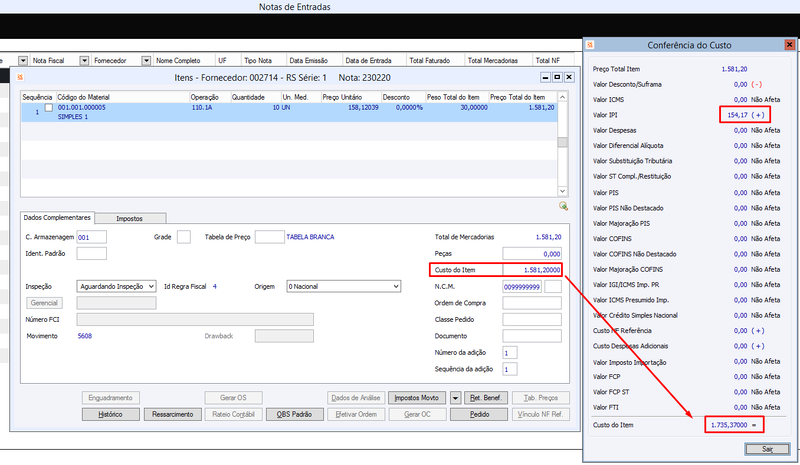Open the Fornecedor column filter arrow
The image size is (800, 465).
[x=146, y=60]
